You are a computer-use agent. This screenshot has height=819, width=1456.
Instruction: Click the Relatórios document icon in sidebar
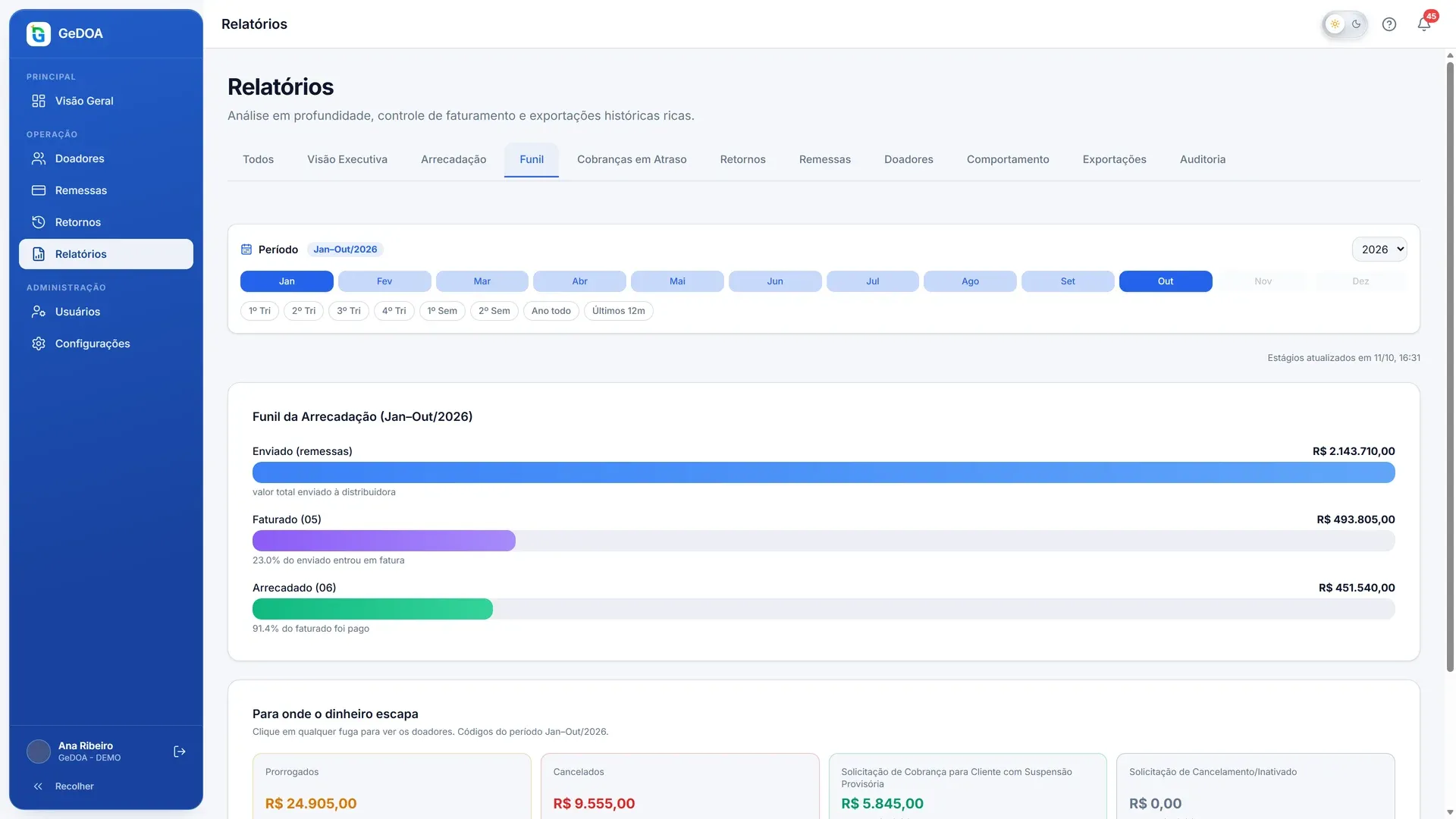[39, 254]
